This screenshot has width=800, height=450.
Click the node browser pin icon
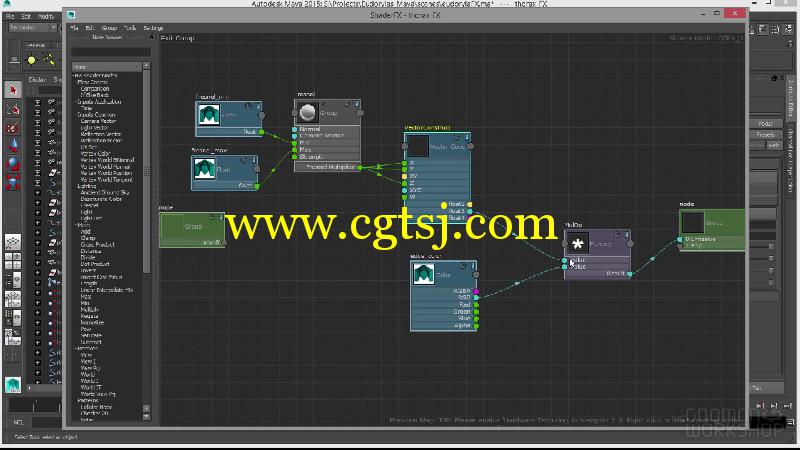pos(152,38)
